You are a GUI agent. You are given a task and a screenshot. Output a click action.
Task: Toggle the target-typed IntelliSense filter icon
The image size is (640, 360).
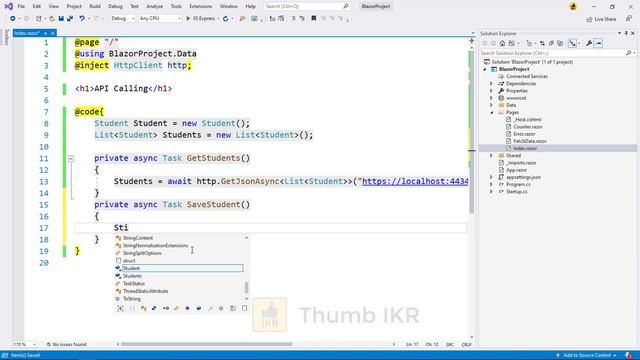coord(120,308)
